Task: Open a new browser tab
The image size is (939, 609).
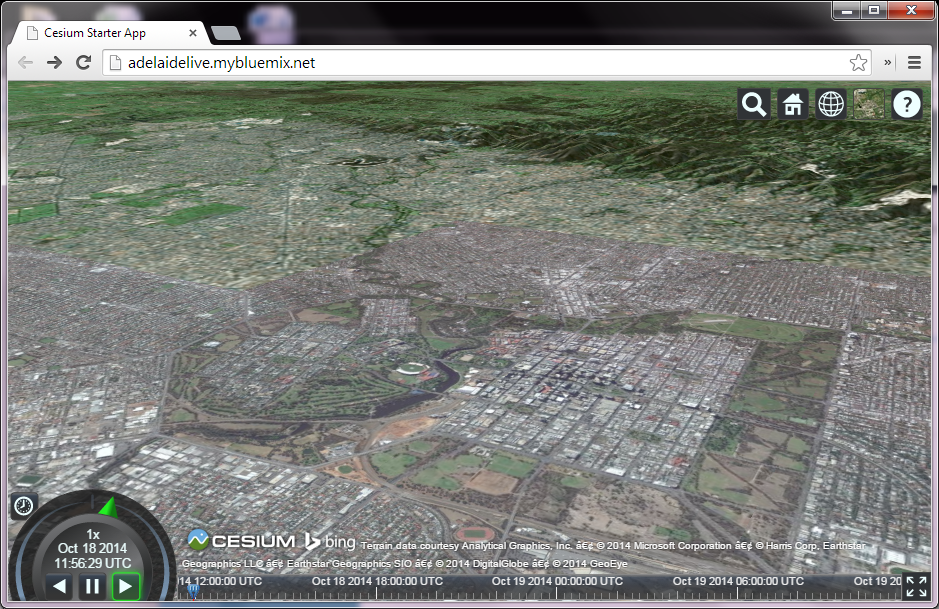Action: pyautogui.click(x=226, y=33)
